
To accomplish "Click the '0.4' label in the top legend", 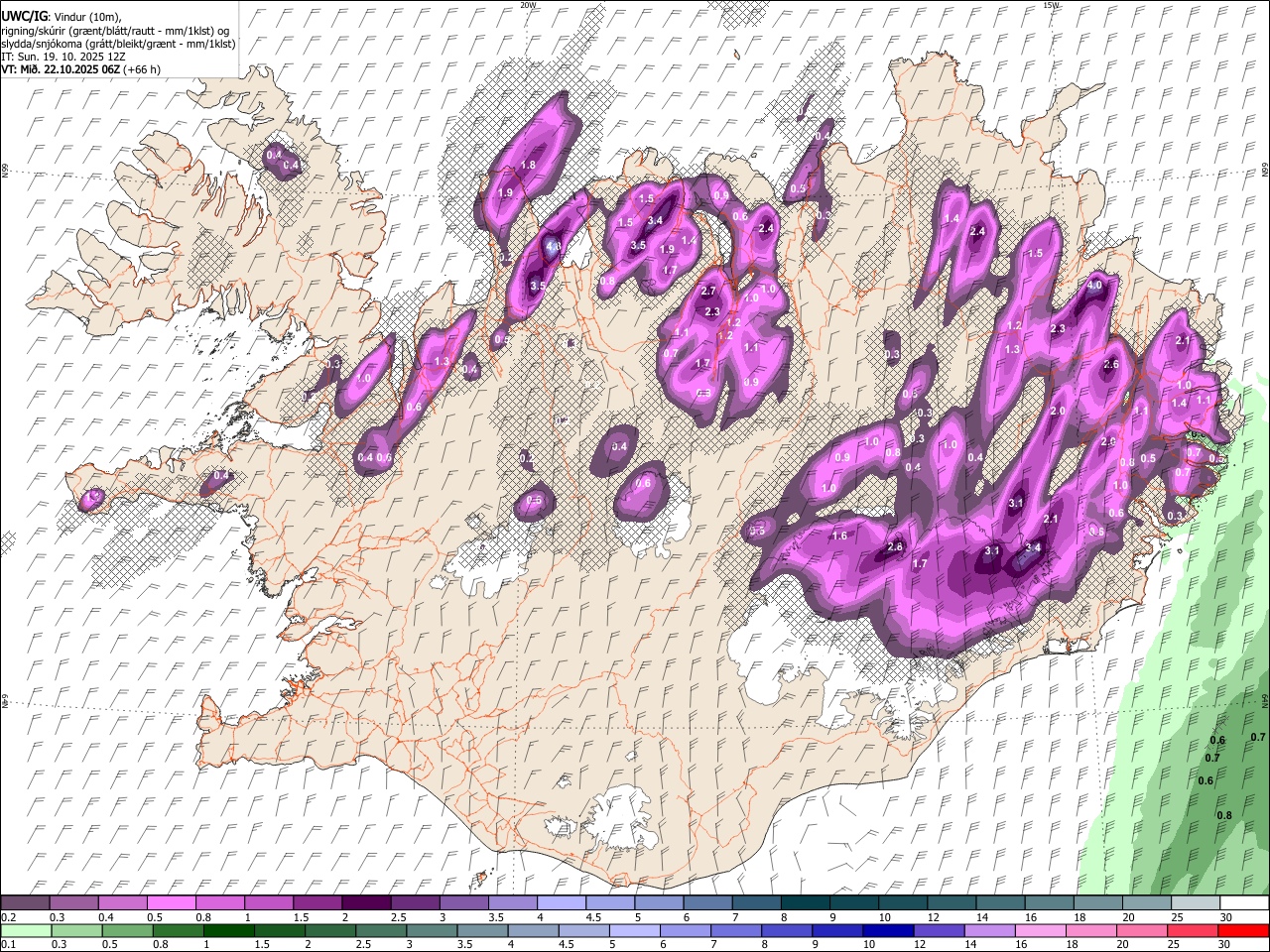I will (105, 917).
